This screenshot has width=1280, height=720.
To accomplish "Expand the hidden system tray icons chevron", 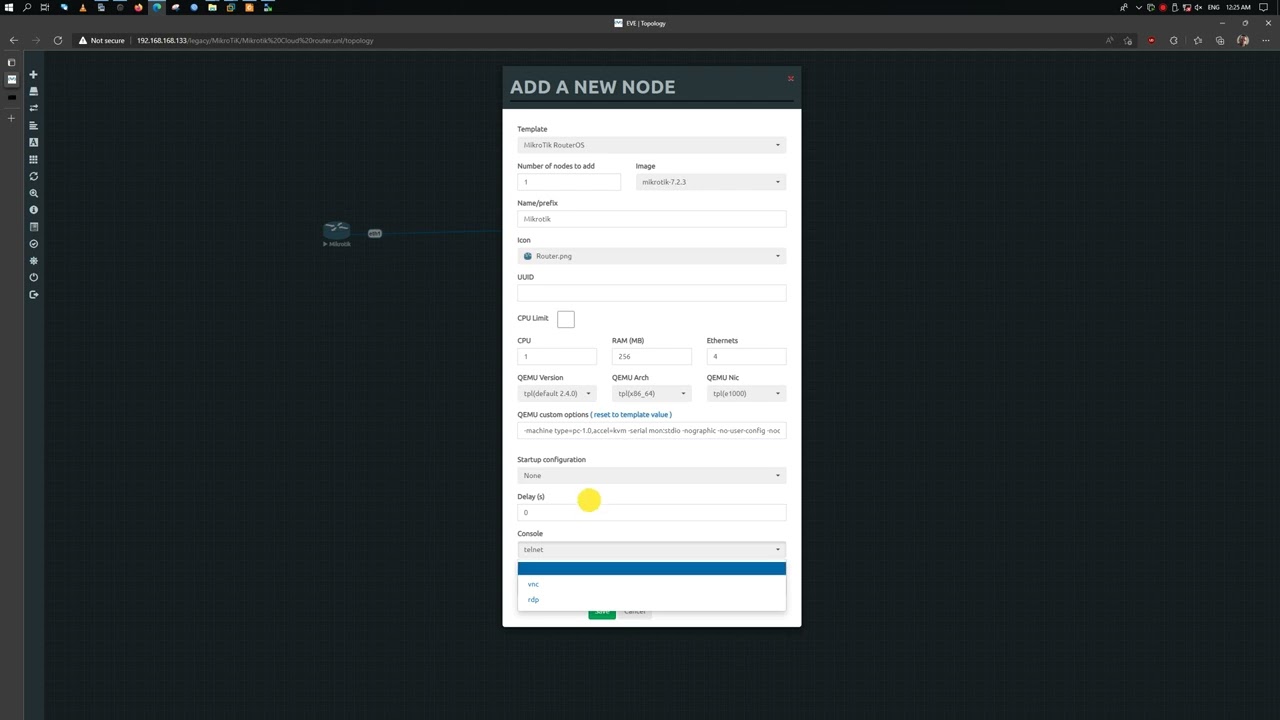I will point(1138,7).
